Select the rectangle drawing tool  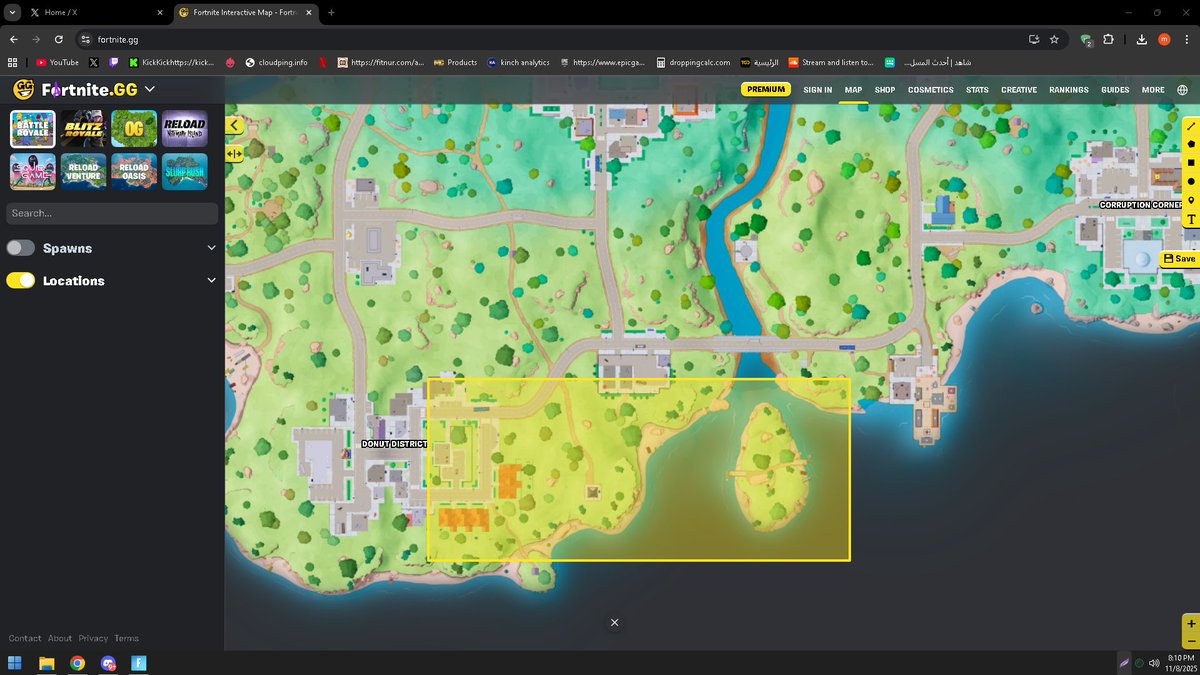1191,163
